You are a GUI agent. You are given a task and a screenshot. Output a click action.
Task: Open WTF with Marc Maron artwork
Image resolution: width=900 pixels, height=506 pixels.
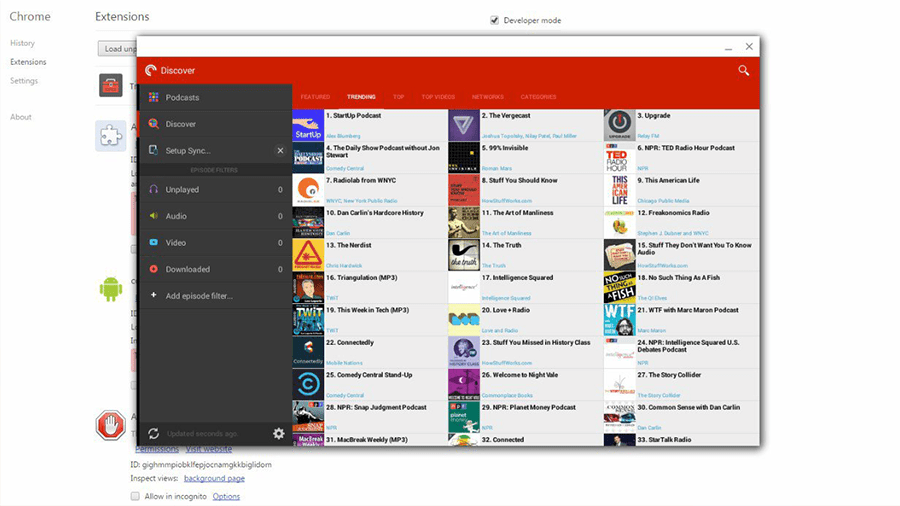[x=619, y=320]
